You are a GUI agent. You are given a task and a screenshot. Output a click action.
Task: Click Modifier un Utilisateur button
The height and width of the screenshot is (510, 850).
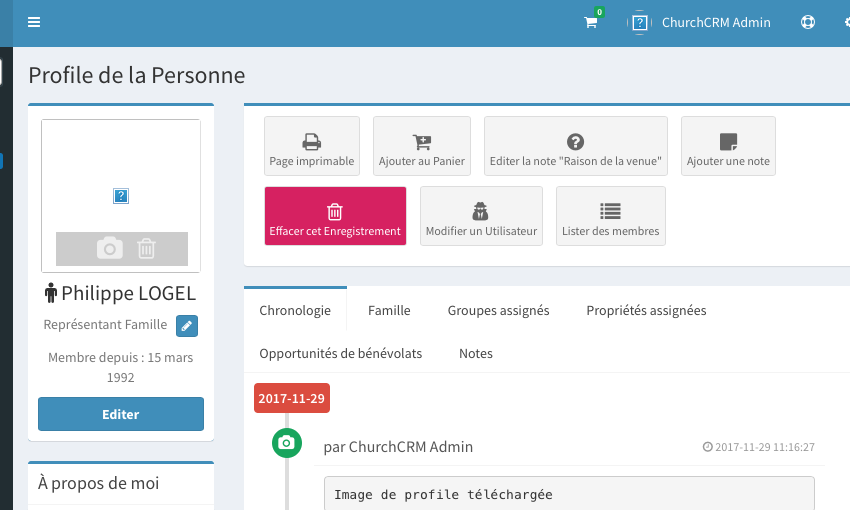coord(481,216)
